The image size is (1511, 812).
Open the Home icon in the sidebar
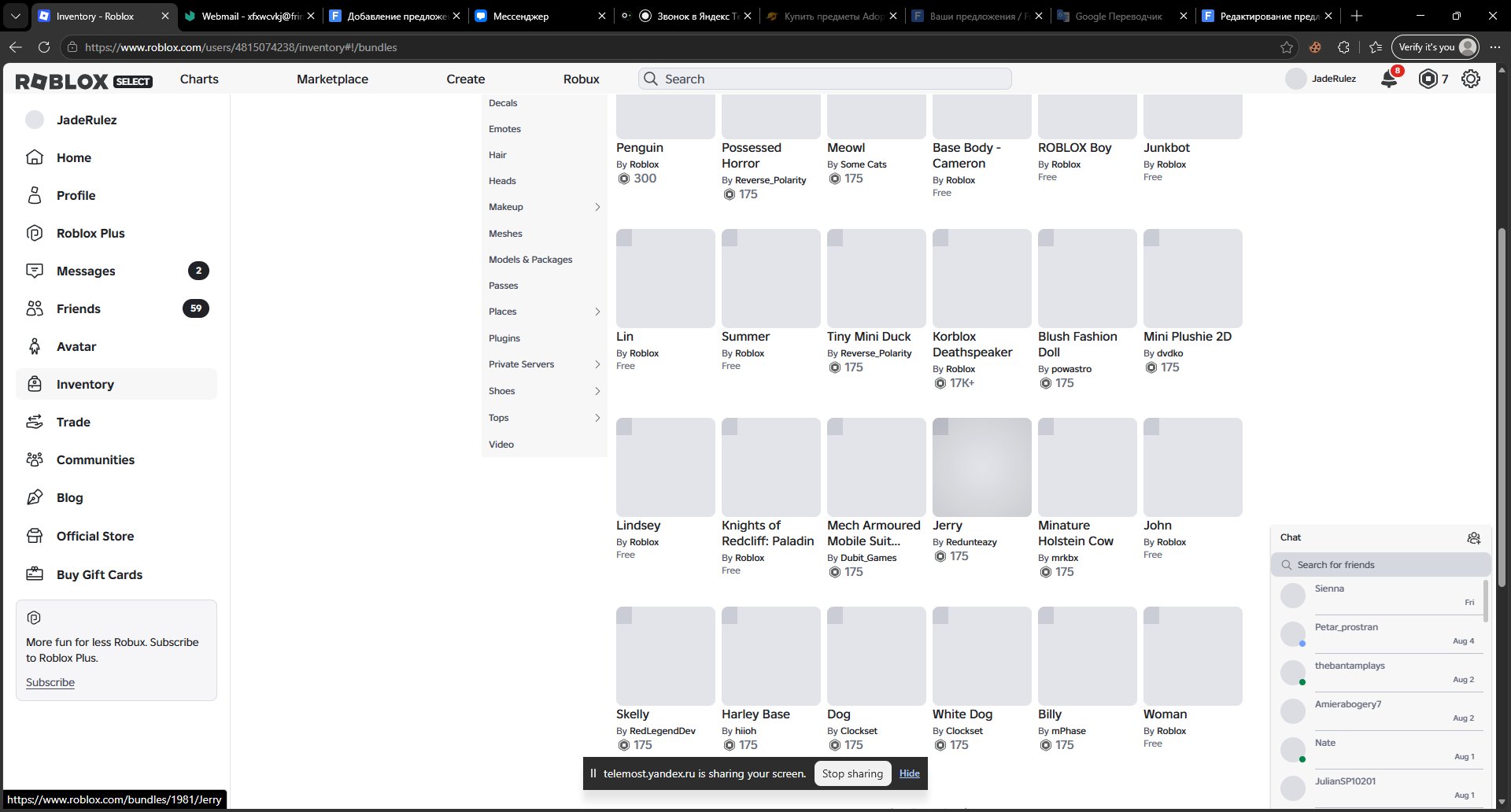35,157
